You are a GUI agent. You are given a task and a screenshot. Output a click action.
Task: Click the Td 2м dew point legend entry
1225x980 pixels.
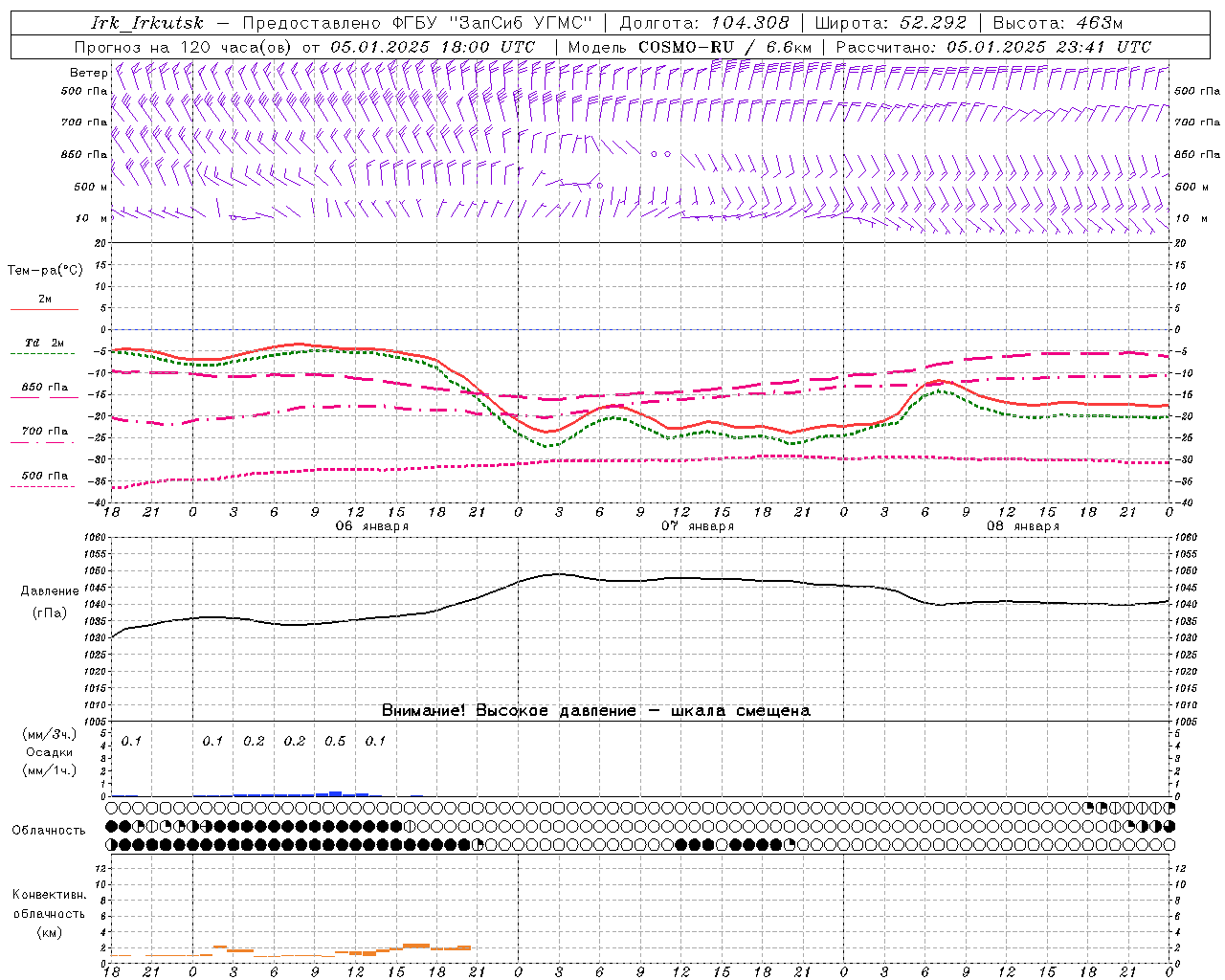45,343
